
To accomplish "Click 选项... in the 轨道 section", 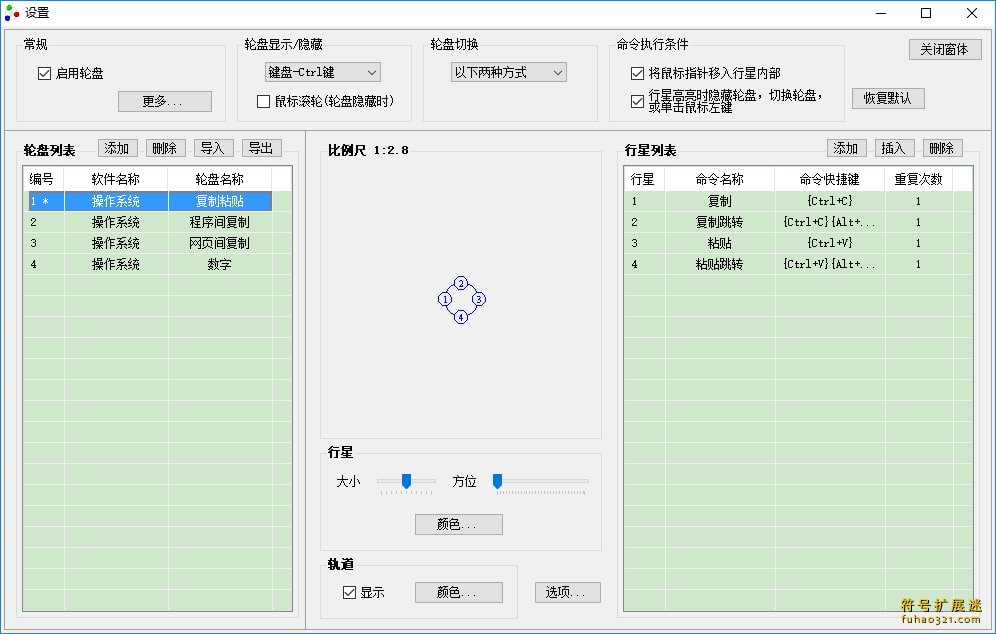I will [567, 590].
